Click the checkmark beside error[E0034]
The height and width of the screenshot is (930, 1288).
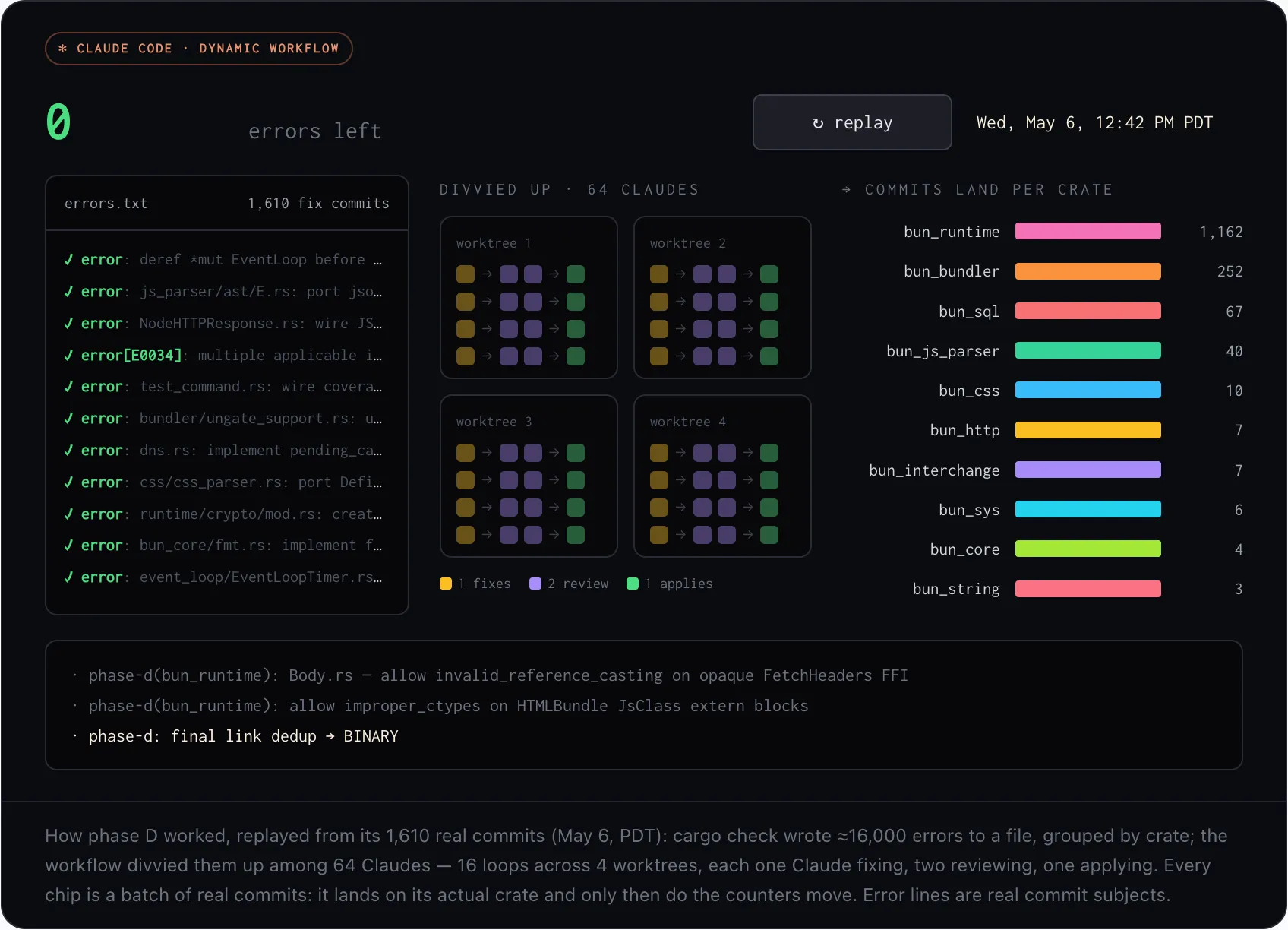pos(69,356)
